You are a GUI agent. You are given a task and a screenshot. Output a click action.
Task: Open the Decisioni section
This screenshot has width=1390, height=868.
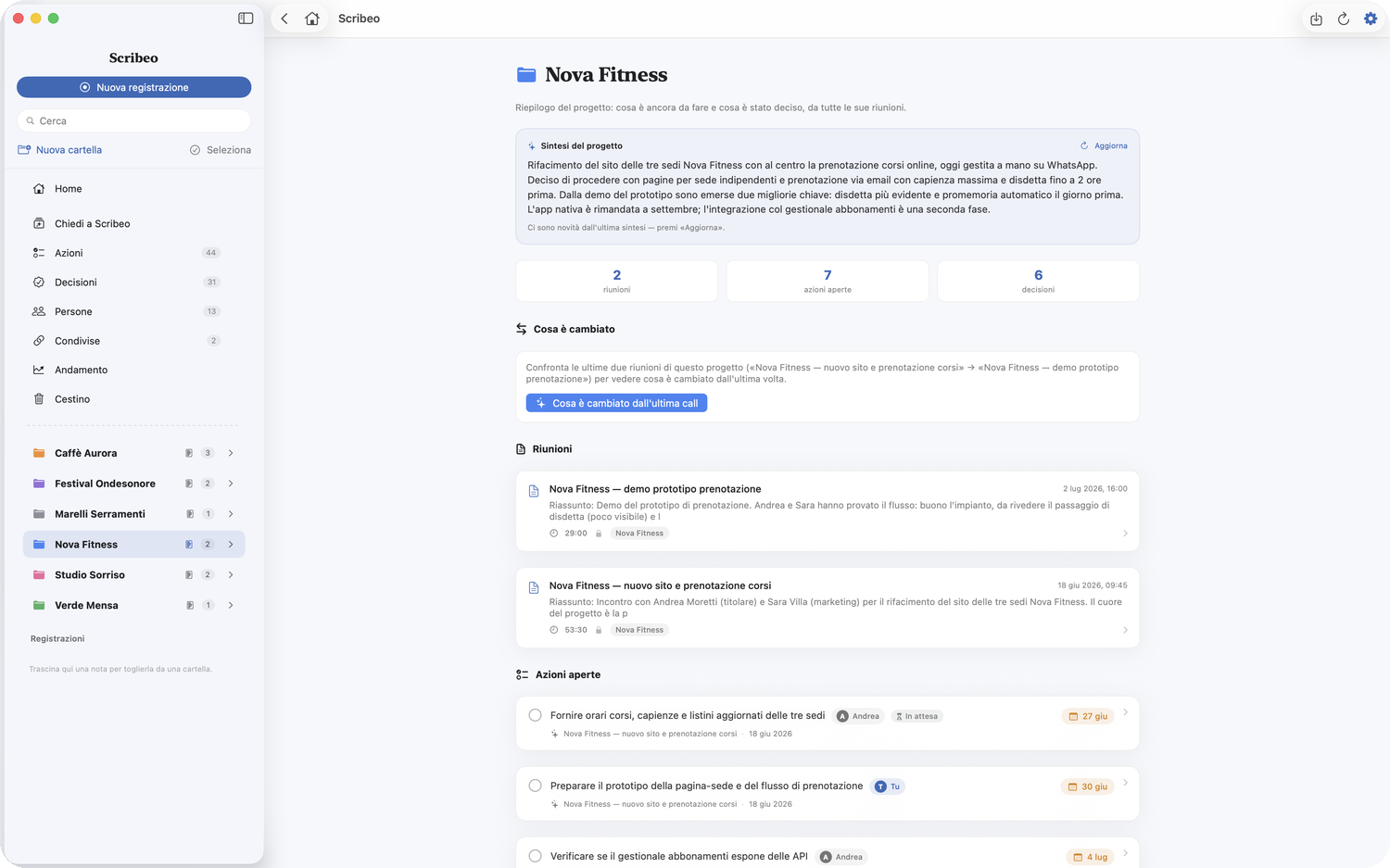pyautogui.click(x=133, y=283)
